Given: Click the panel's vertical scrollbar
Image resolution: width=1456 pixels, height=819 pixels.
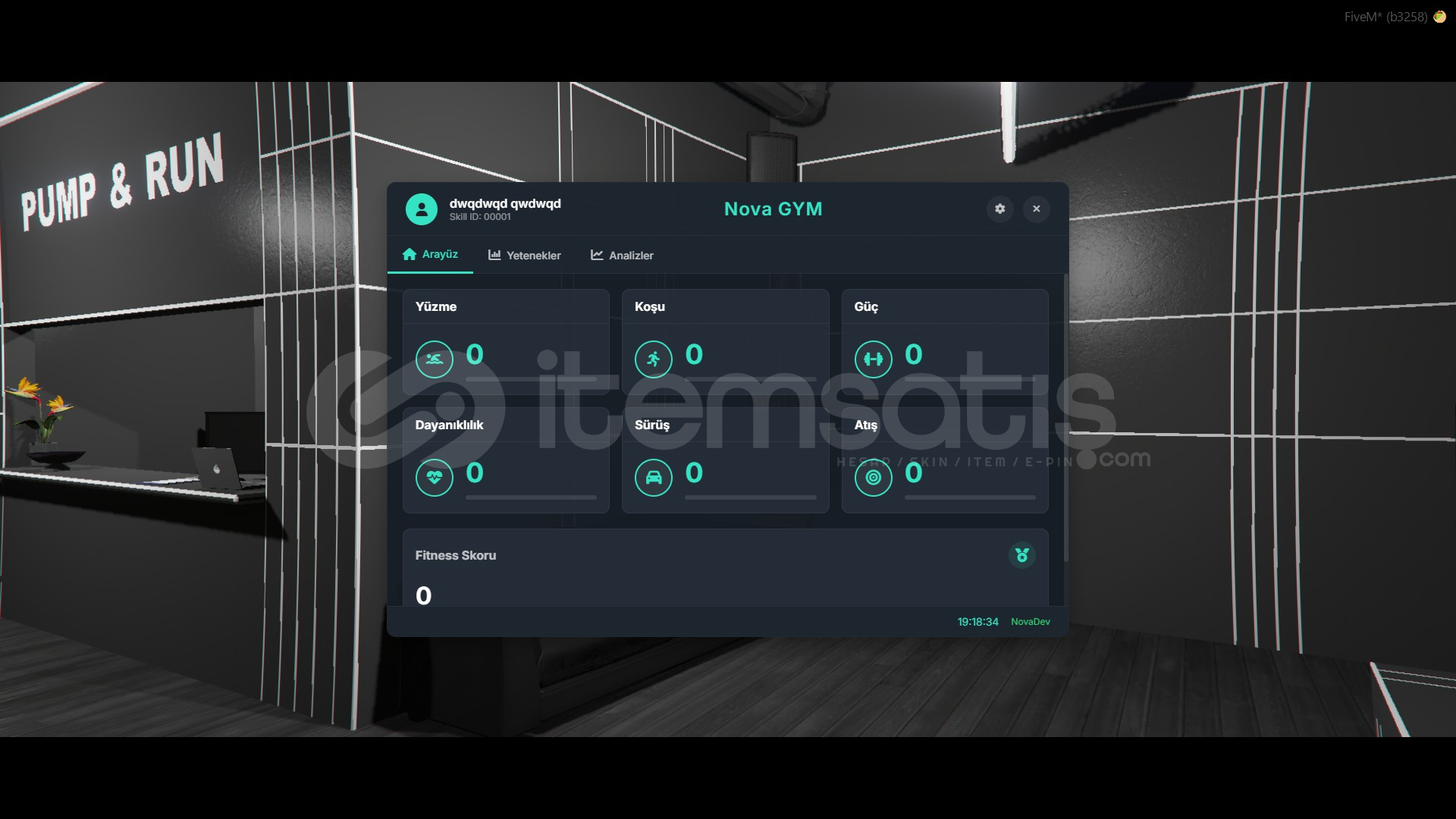Looking at the screenshot, I should coord(1065,417).
